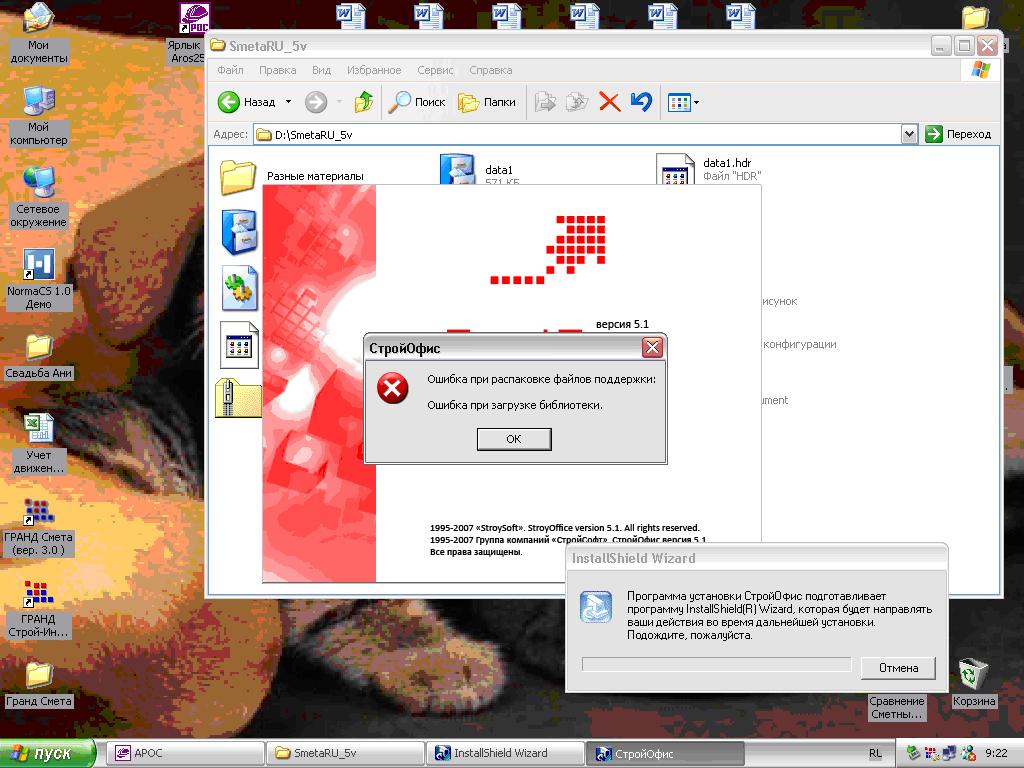Select the data1.hdr file icon
Image resolution: width=1024 pixels, height=768 pixels.
(675, 169)
